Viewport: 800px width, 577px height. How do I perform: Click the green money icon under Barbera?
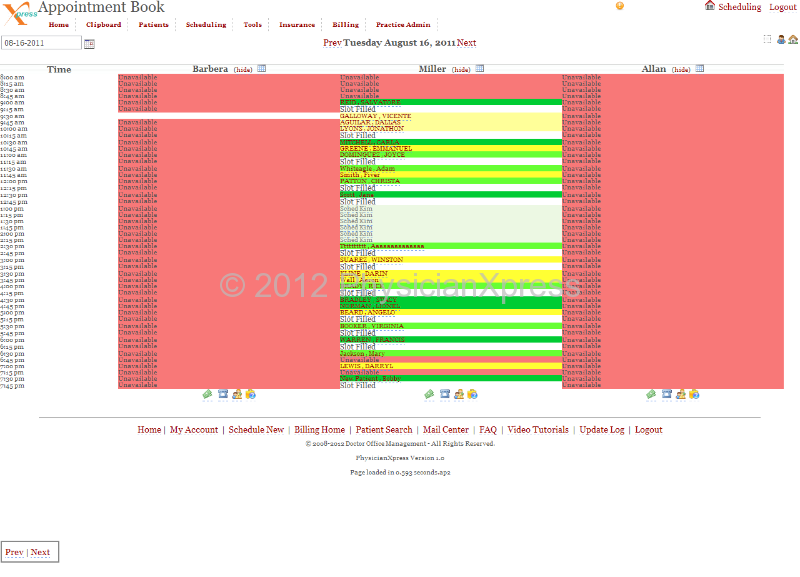pos(208,395)
